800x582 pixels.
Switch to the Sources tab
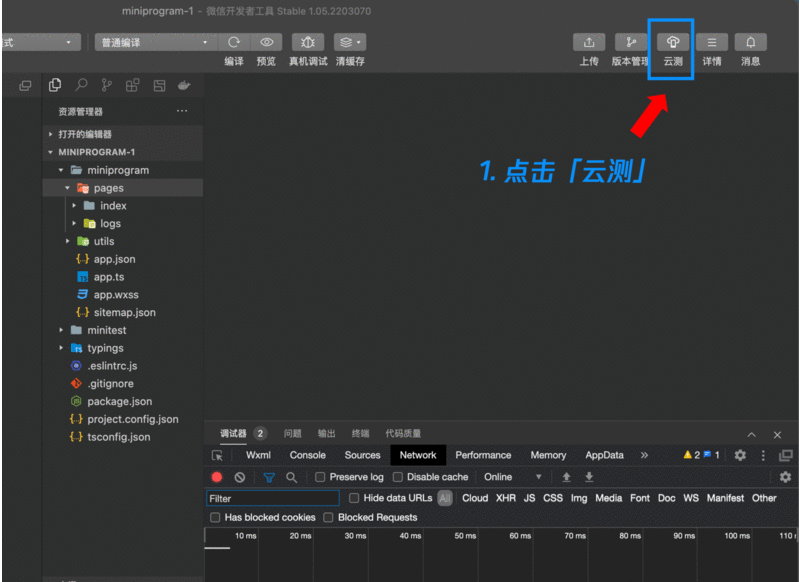tap(362, 455)
